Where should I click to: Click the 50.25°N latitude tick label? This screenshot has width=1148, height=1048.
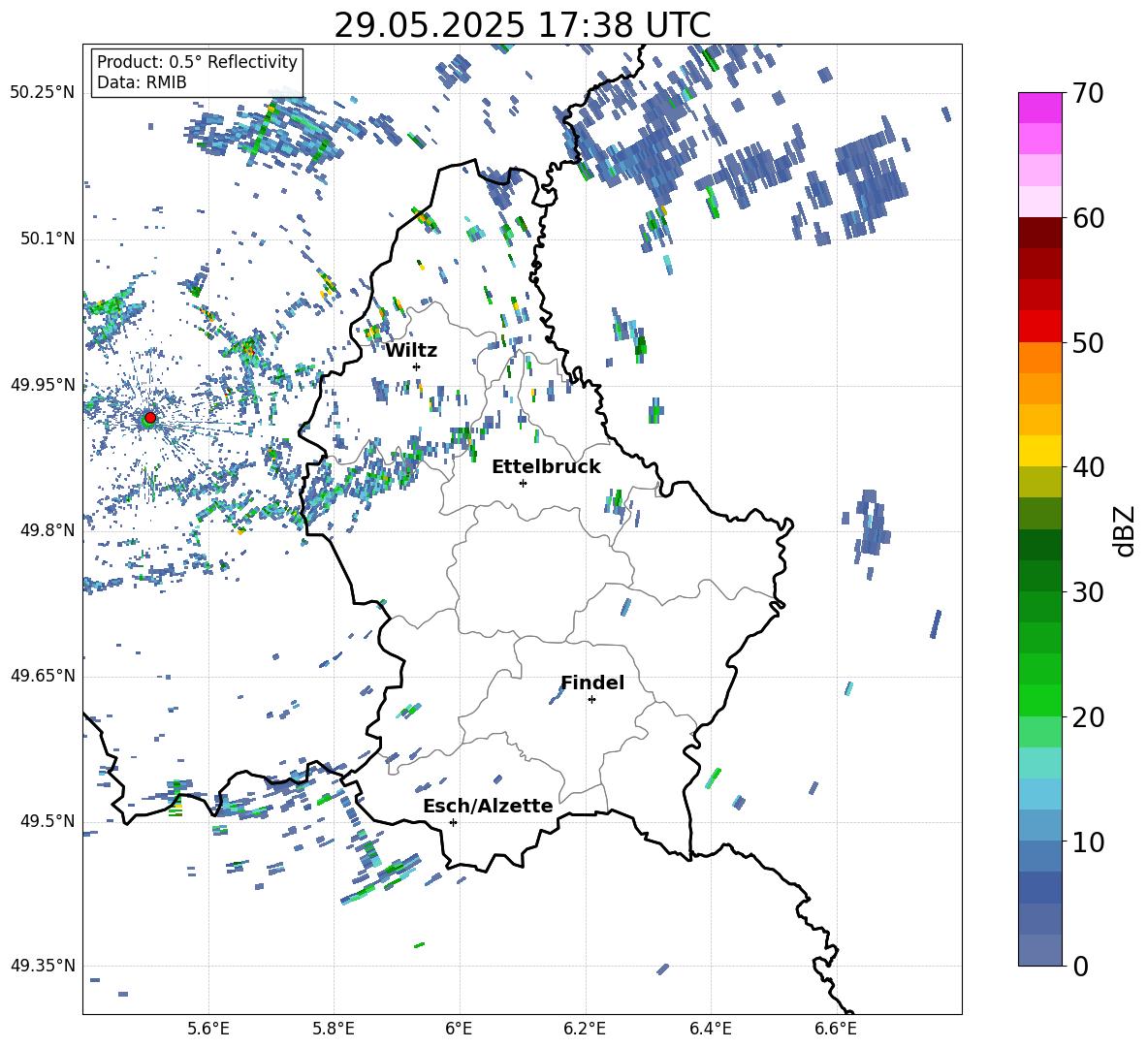(43, 93)
